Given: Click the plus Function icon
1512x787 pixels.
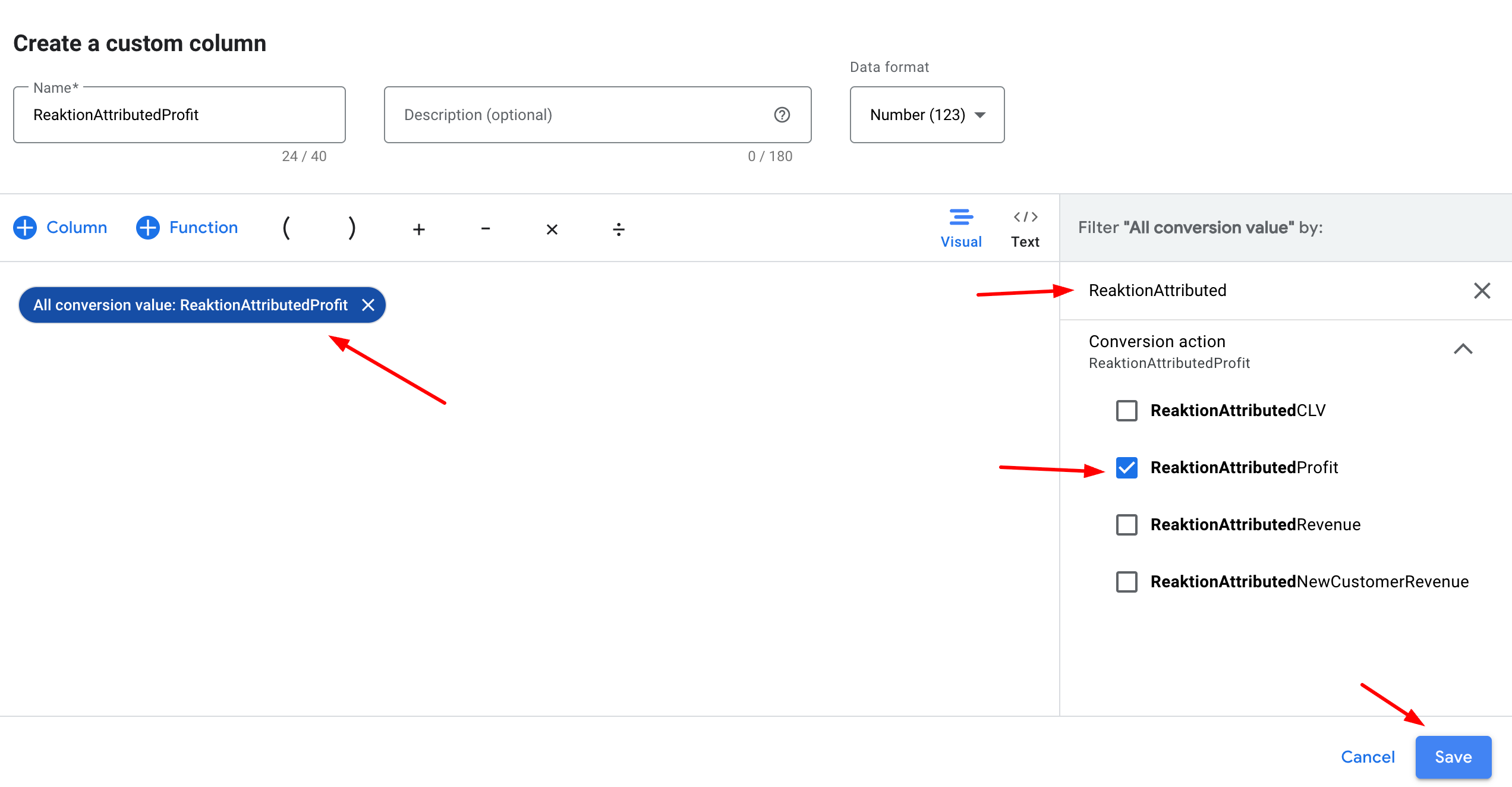Looking at the screenshot, I should pos(147,228).
